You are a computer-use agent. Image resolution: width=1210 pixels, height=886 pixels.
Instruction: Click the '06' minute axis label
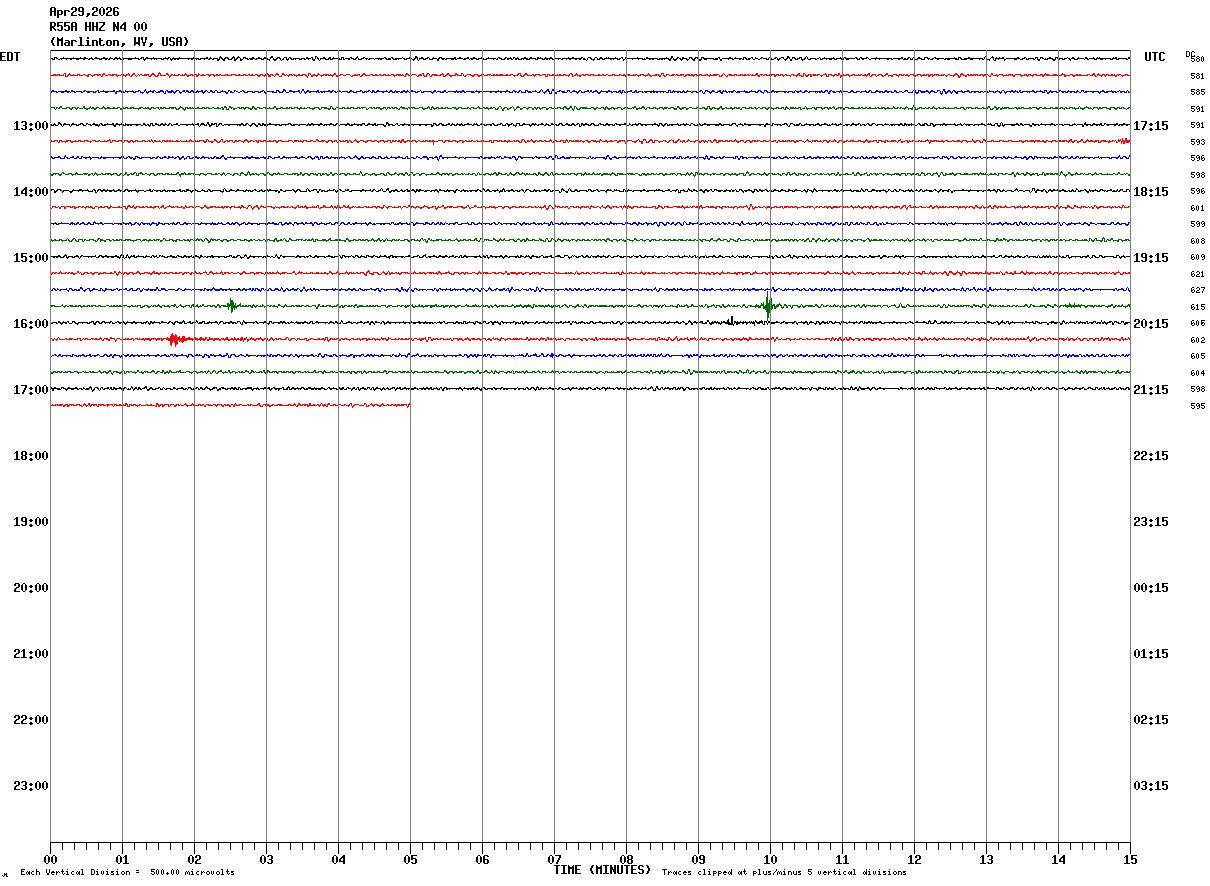coord(482,860)
